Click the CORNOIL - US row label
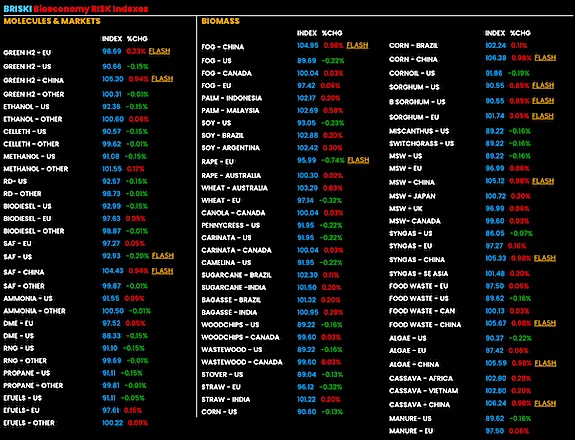This screenshot has width=575, height=440. tap(412, 73)
